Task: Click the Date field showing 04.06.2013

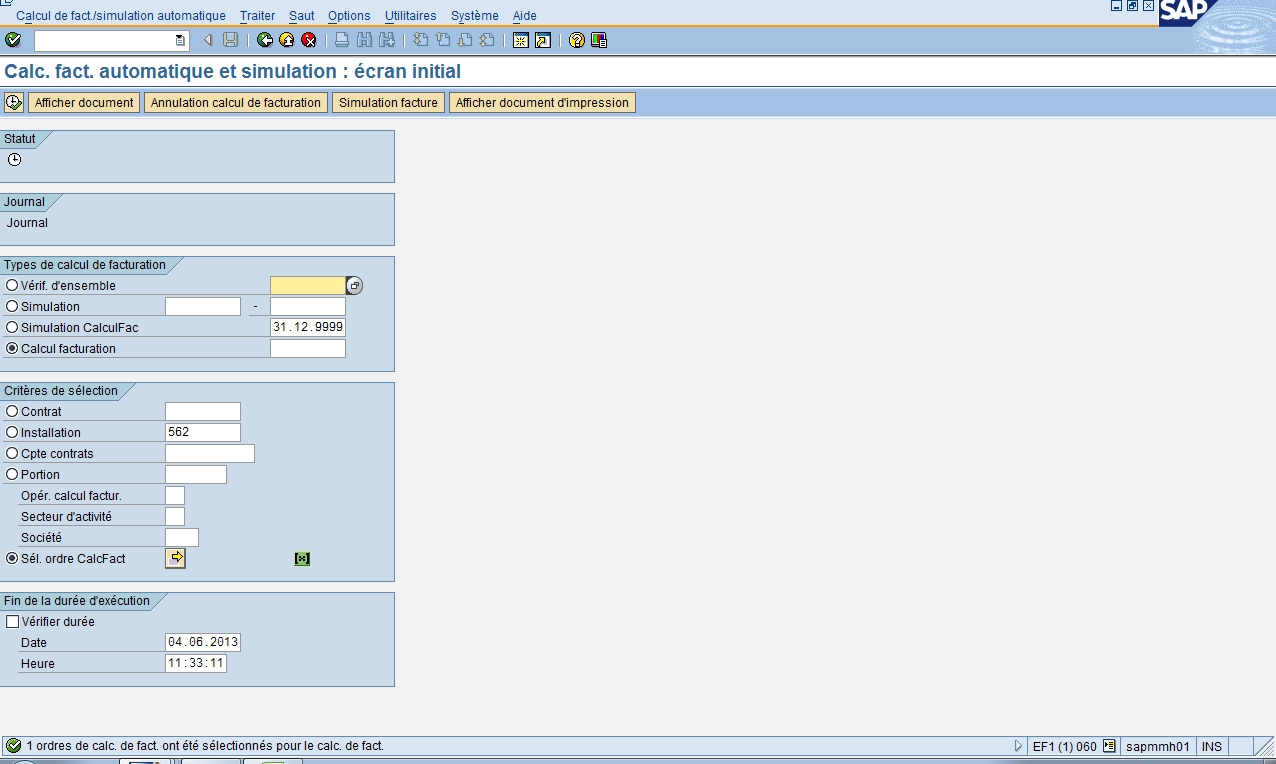Action: (x=203, y=642)
